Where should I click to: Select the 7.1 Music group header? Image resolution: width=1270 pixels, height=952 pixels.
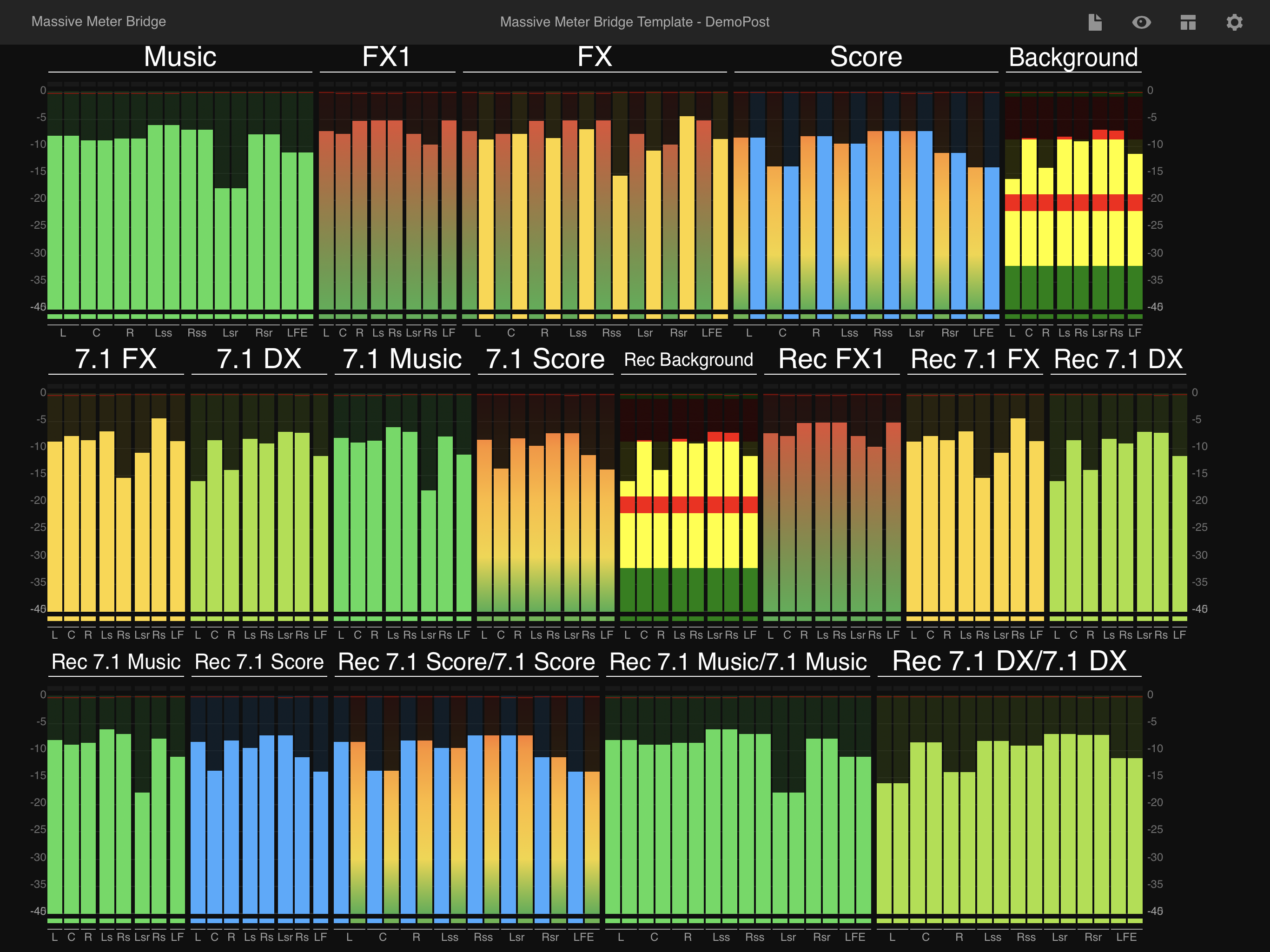coord(402,359)
